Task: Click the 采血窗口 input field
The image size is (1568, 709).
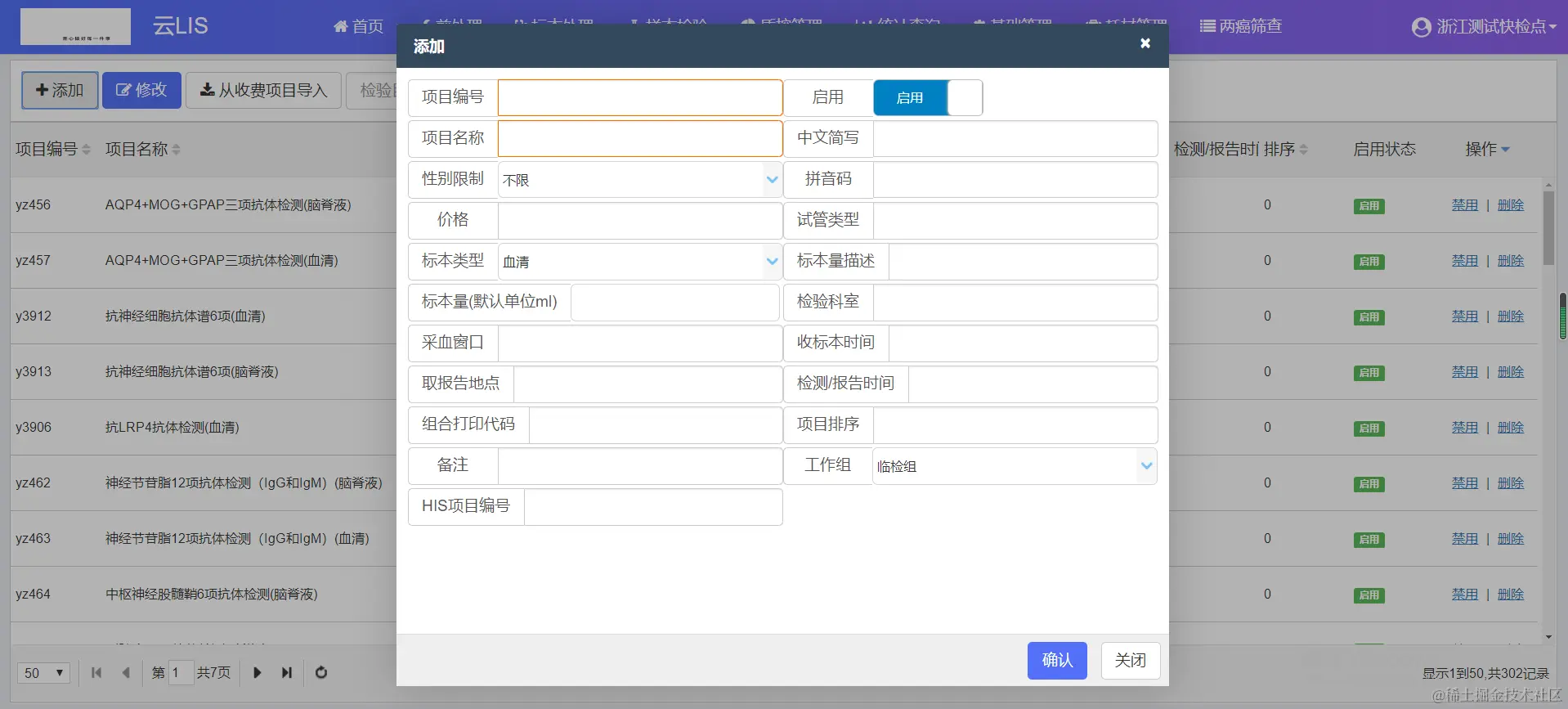Action: (640, 343)
